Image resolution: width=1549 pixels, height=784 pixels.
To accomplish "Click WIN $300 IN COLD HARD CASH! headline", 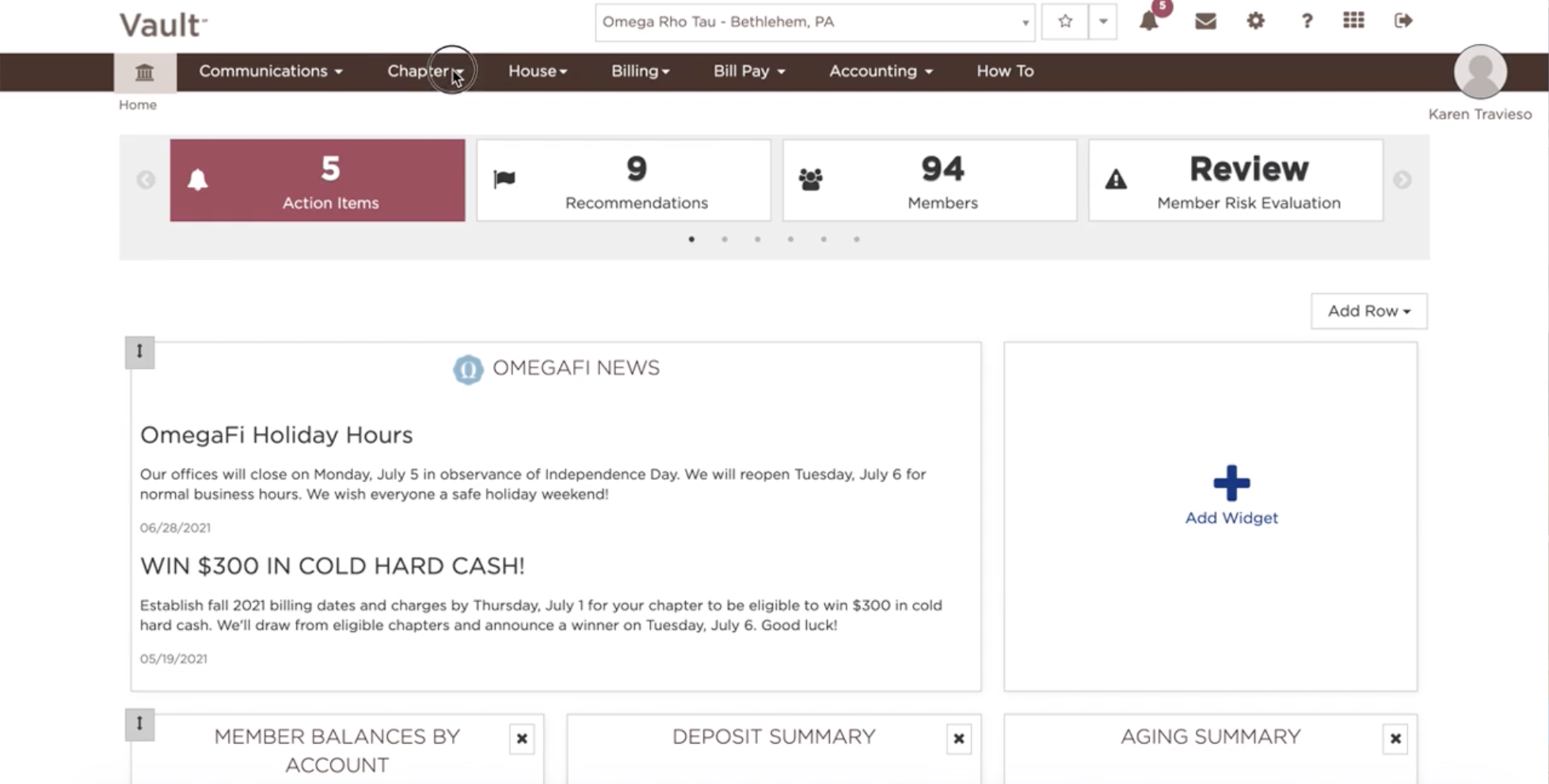I will pyautogui.click(x=333, y=565).
